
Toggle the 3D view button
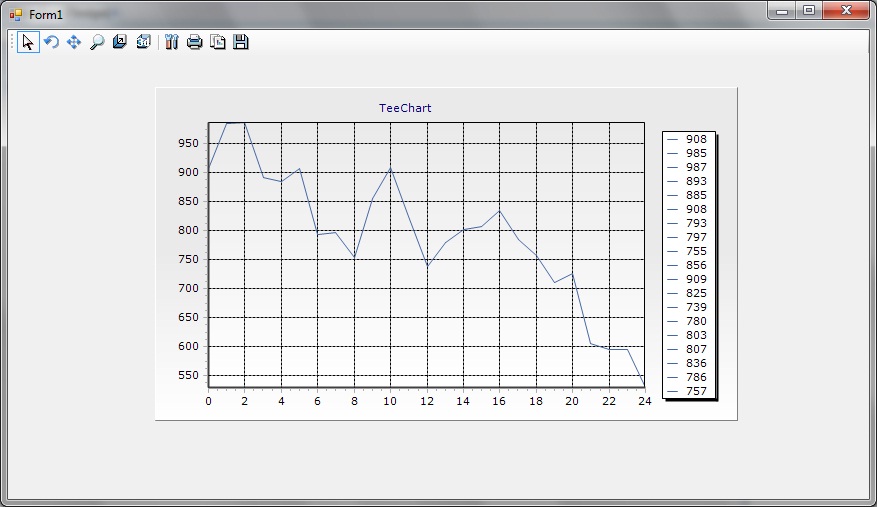[143, 42]
